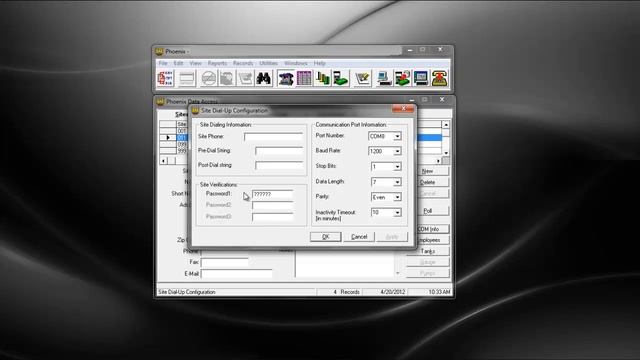Image resolution: width=640 pixels, height=360 pixels.
Task: Click the grayed edit-note icon left of binoculars
Action: (245, 78)
